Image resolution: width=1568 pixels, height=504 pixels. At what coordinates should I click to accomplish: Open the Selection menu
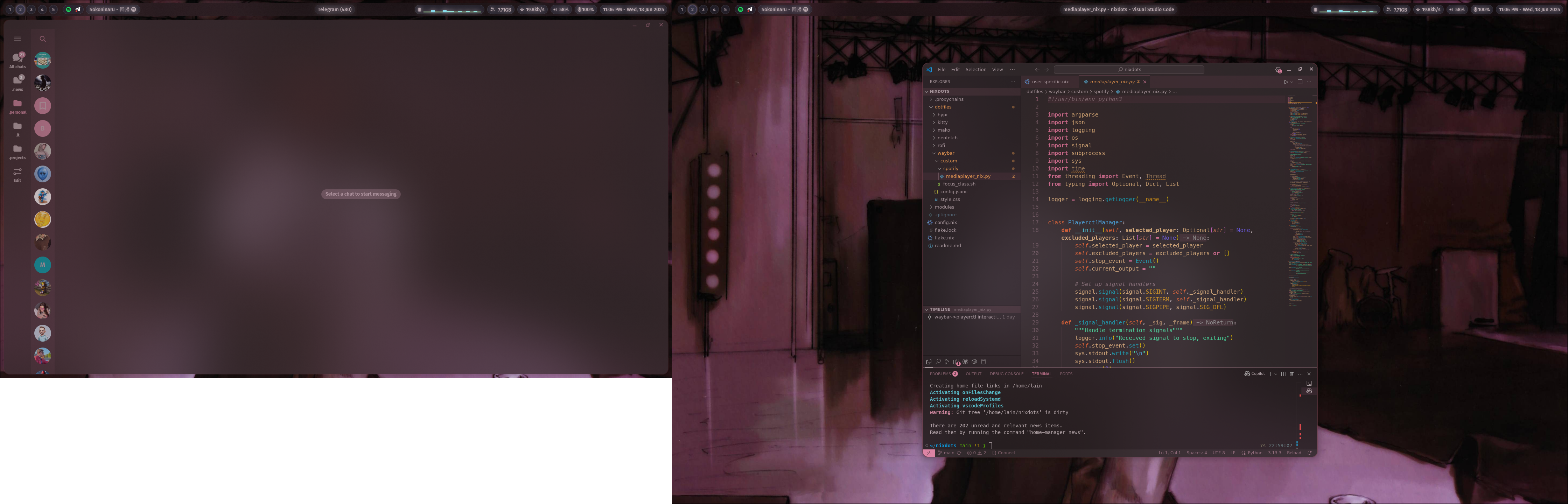[x=975, y=69]
